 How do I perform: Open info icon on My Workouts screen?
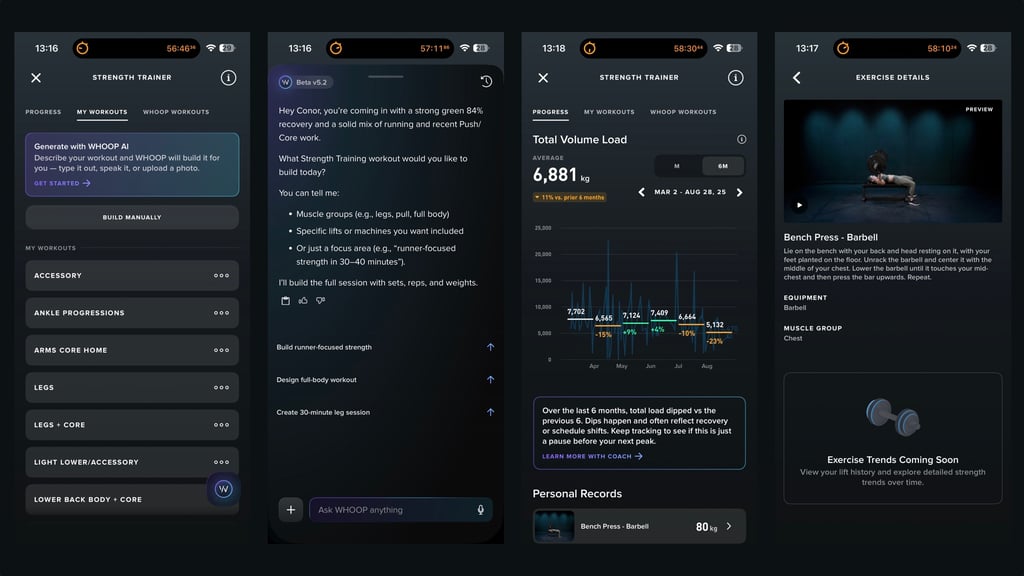(228, 78)
